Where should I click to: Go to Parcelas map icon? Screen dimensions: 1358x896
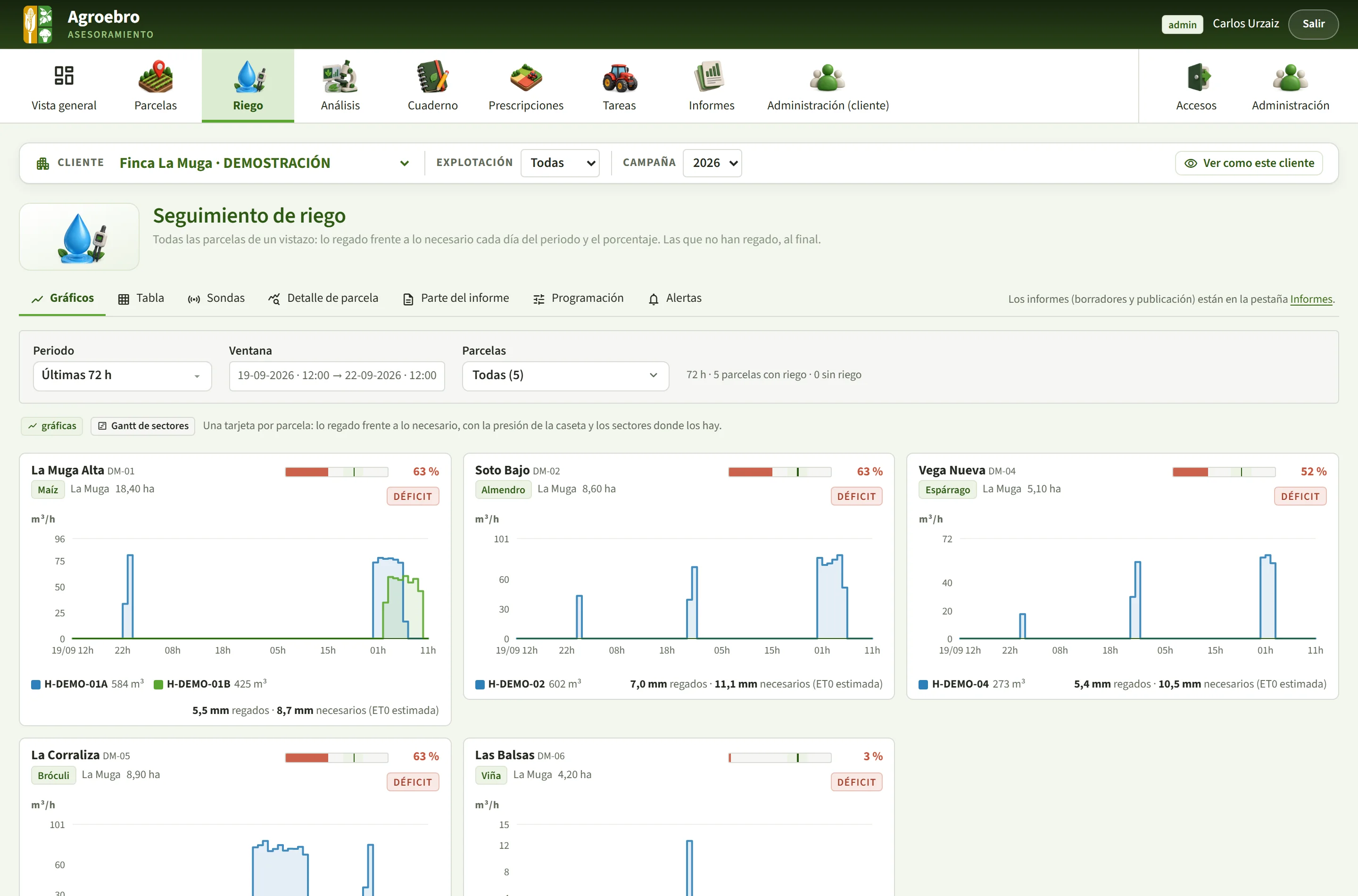(156, 76)
